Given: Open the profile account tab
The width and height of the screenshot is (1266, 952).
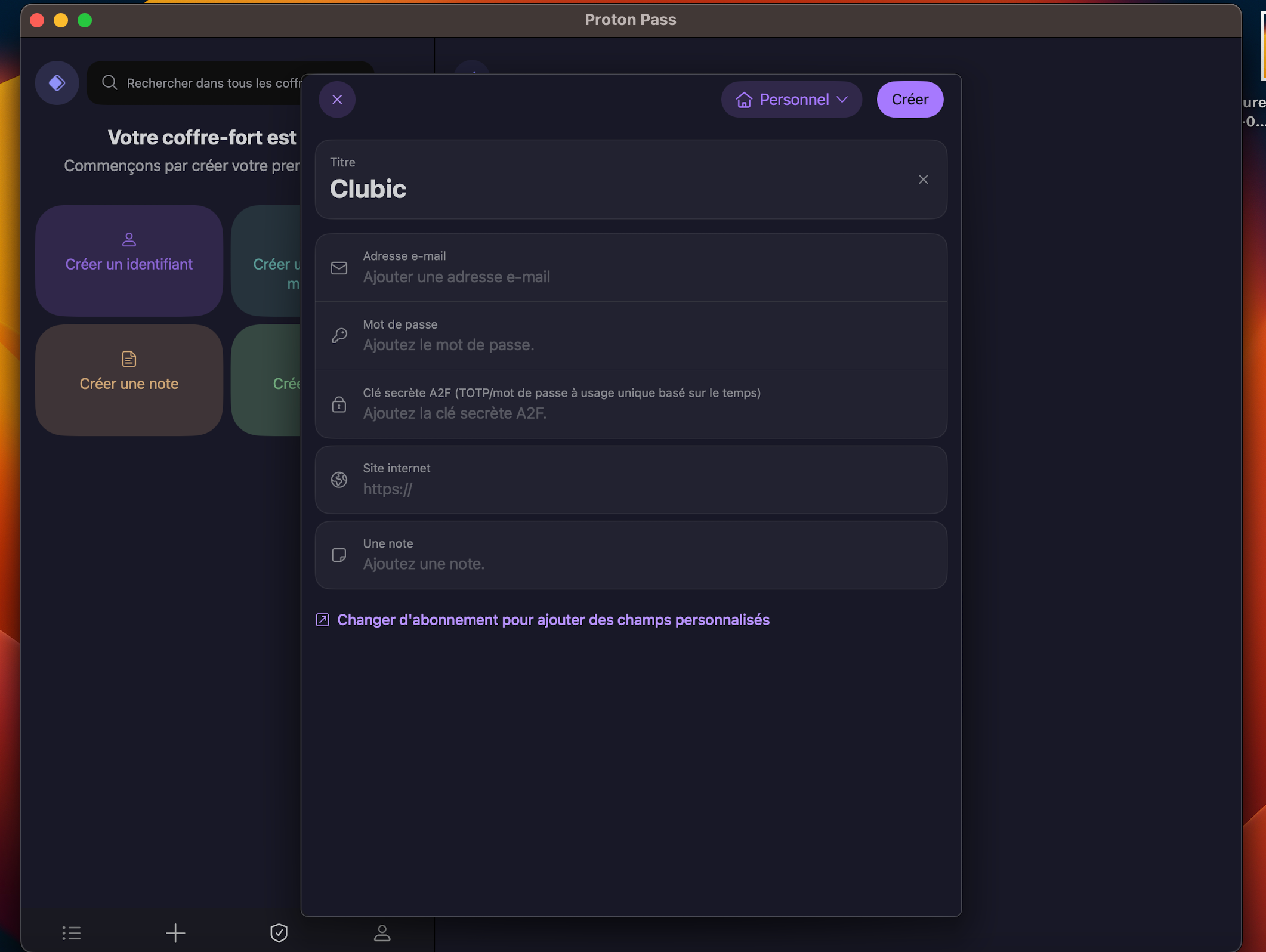Looking at the screenshot, I should point(382,933).
